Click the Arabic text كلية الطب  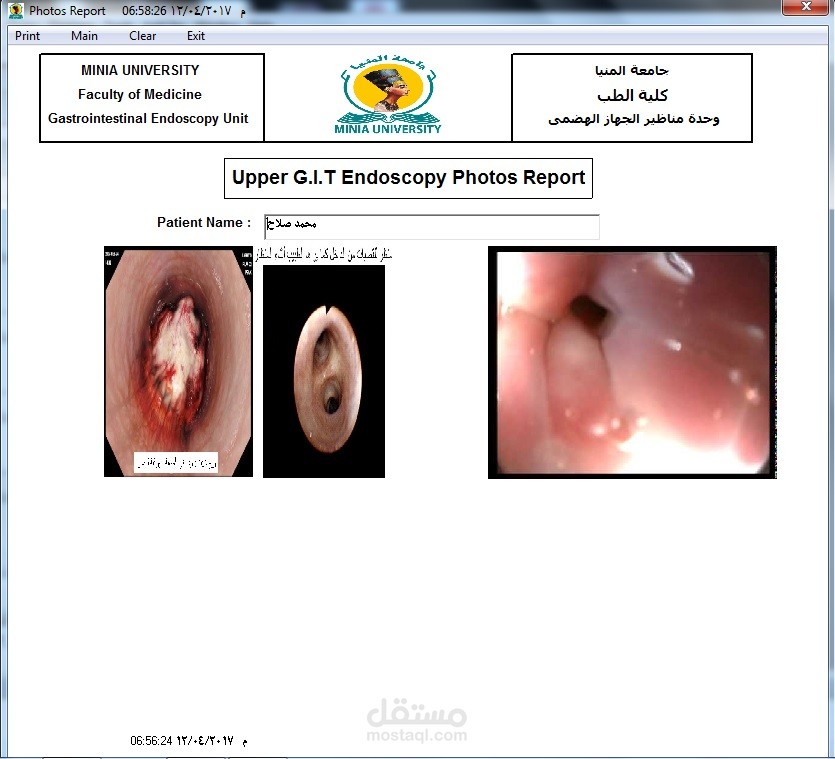click(632, 95)
